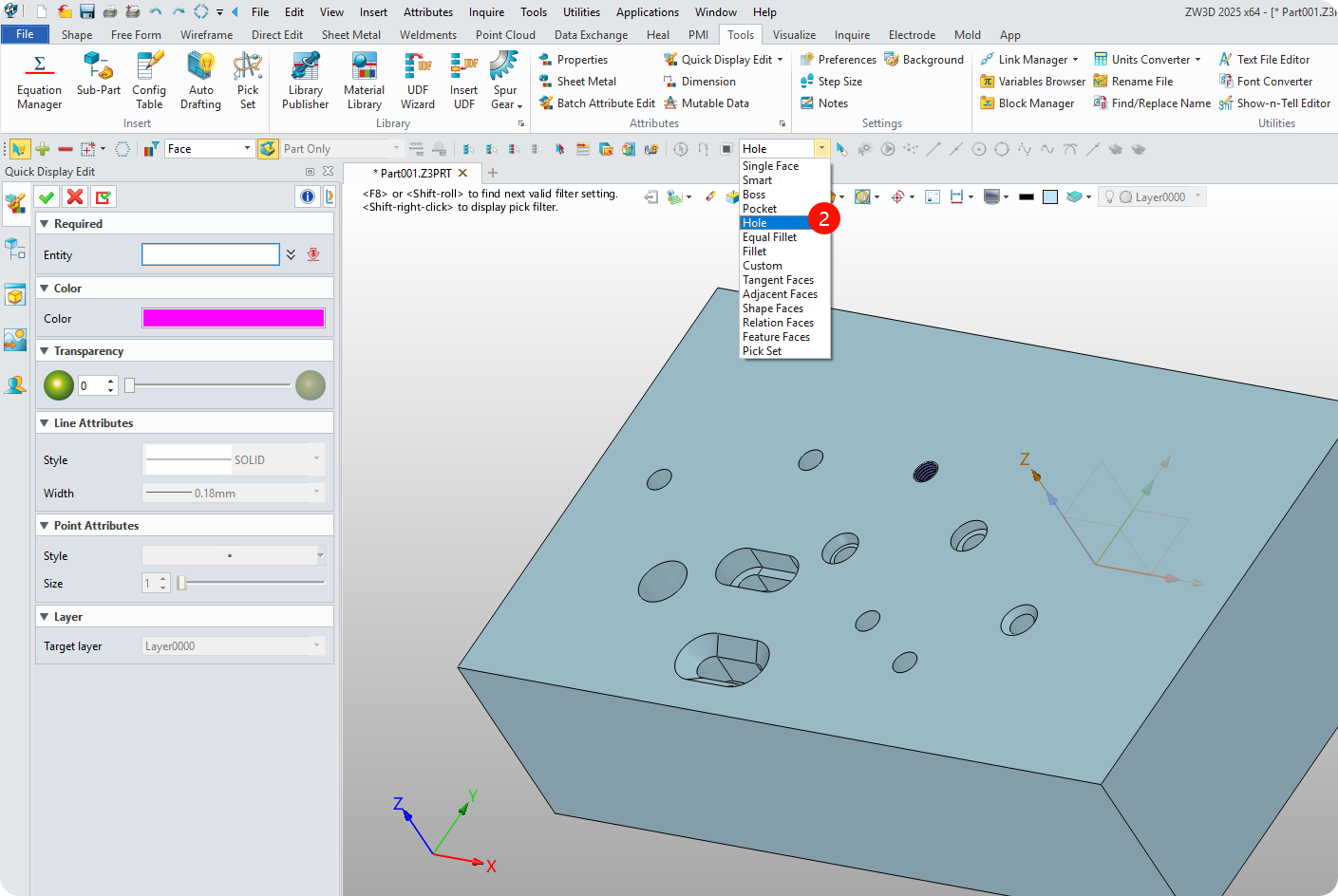Open the Material Library
Image resolution: width=1338 pixels, height=896 pixels.
point(365,80)
